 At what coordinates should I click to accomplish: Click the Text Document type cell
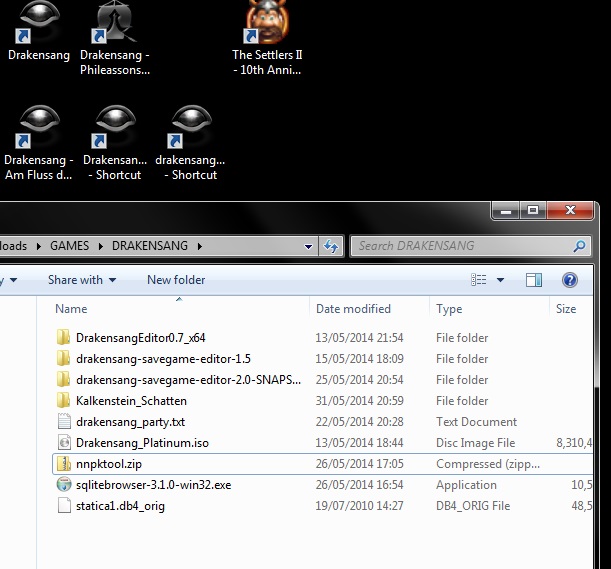476,422
